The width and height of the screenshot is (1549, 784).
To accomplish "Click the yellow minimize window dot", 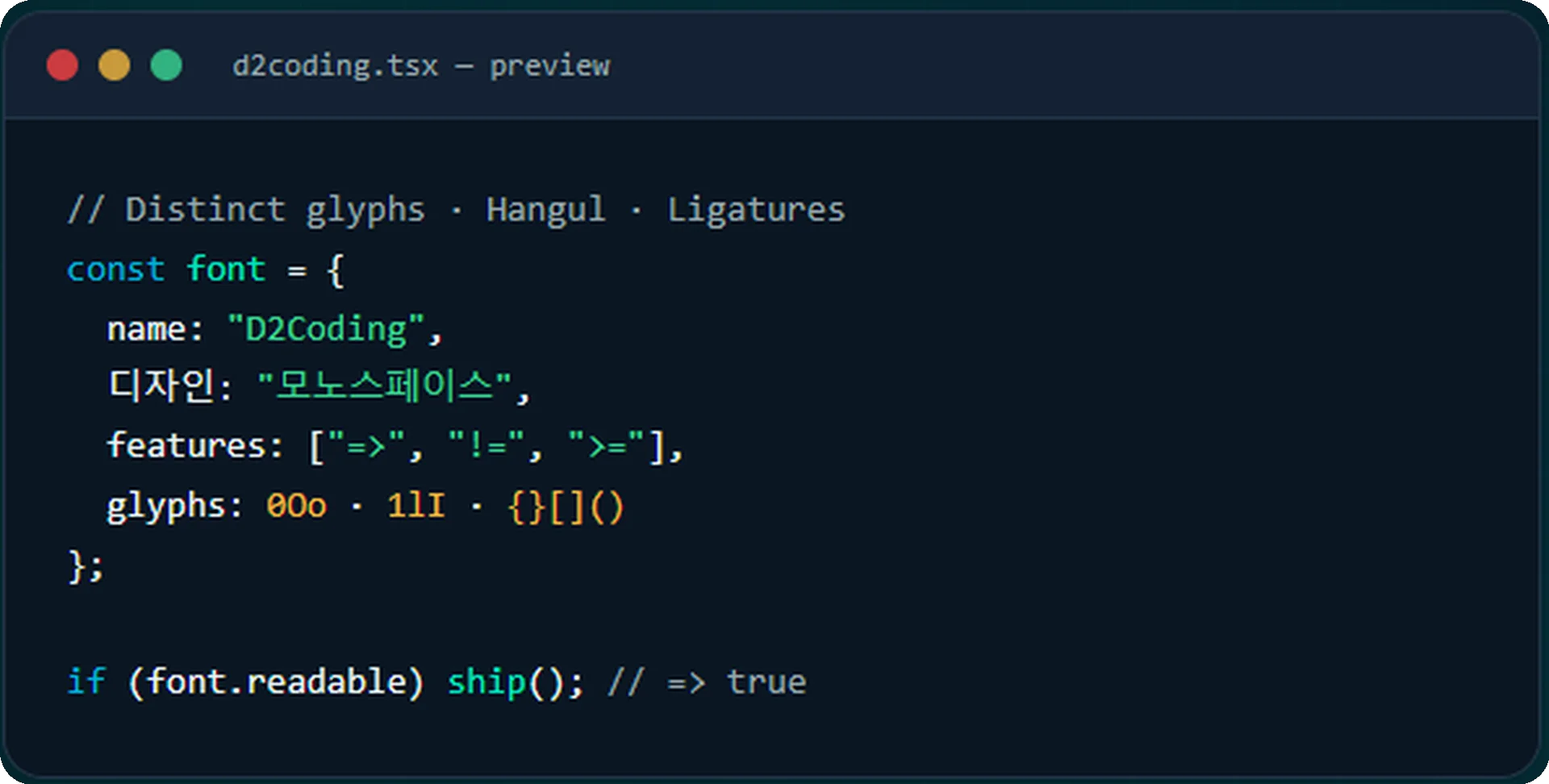I will pos(114,65).
